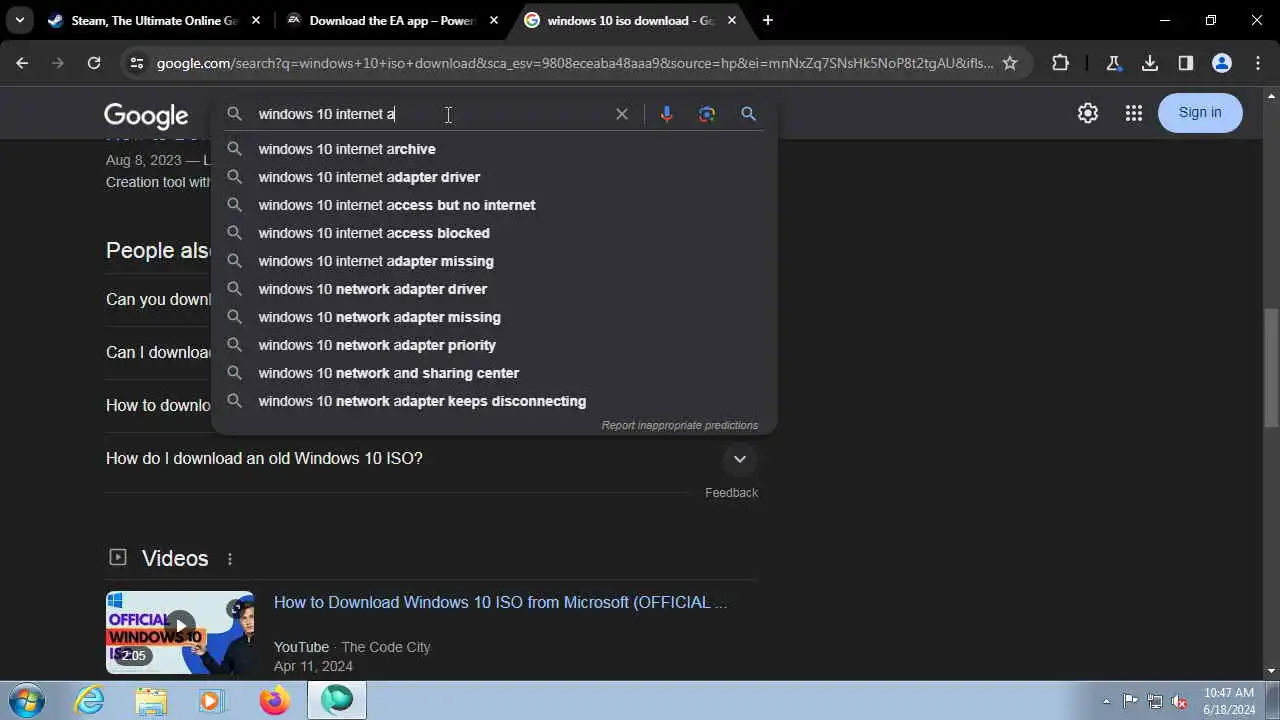The image size is (1280, 720).
Task: Open the Chrome Labs flask icon
Action: [x=1113, y=63]
